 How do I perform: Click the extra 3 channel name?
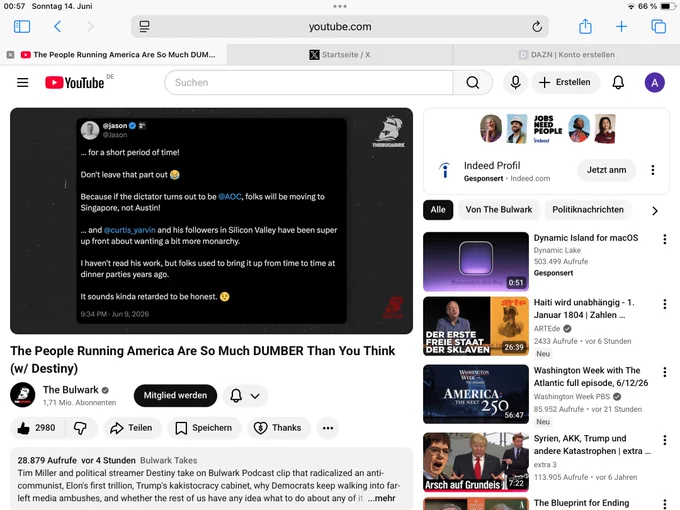click(x=545, y=464)
